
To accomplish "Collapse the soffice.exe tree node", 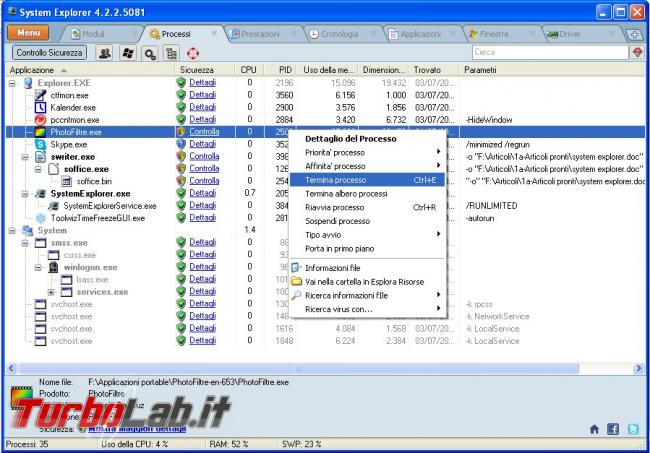I will tap(38, 169).
